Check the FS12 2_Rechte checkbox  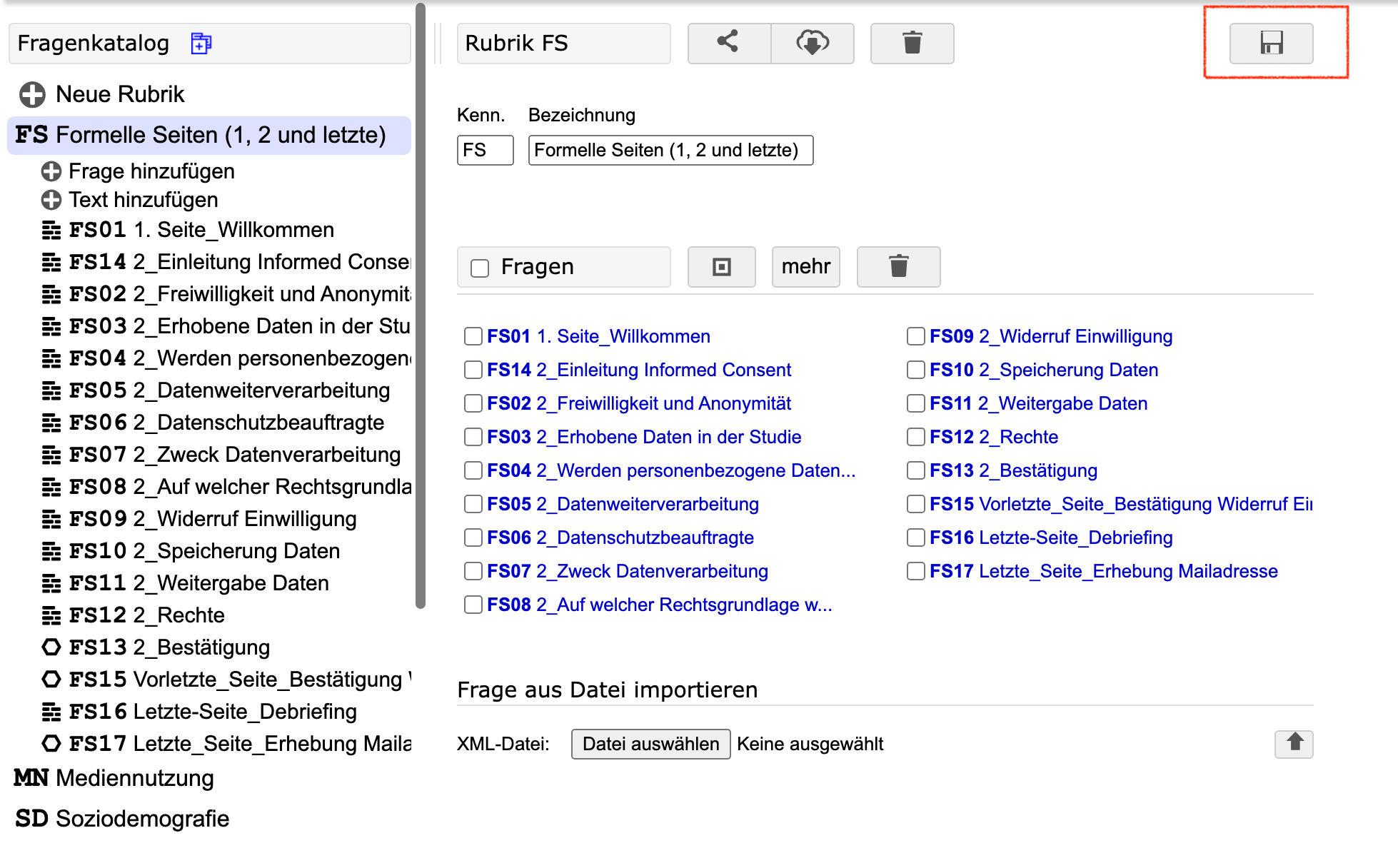[x=915, y=437]
